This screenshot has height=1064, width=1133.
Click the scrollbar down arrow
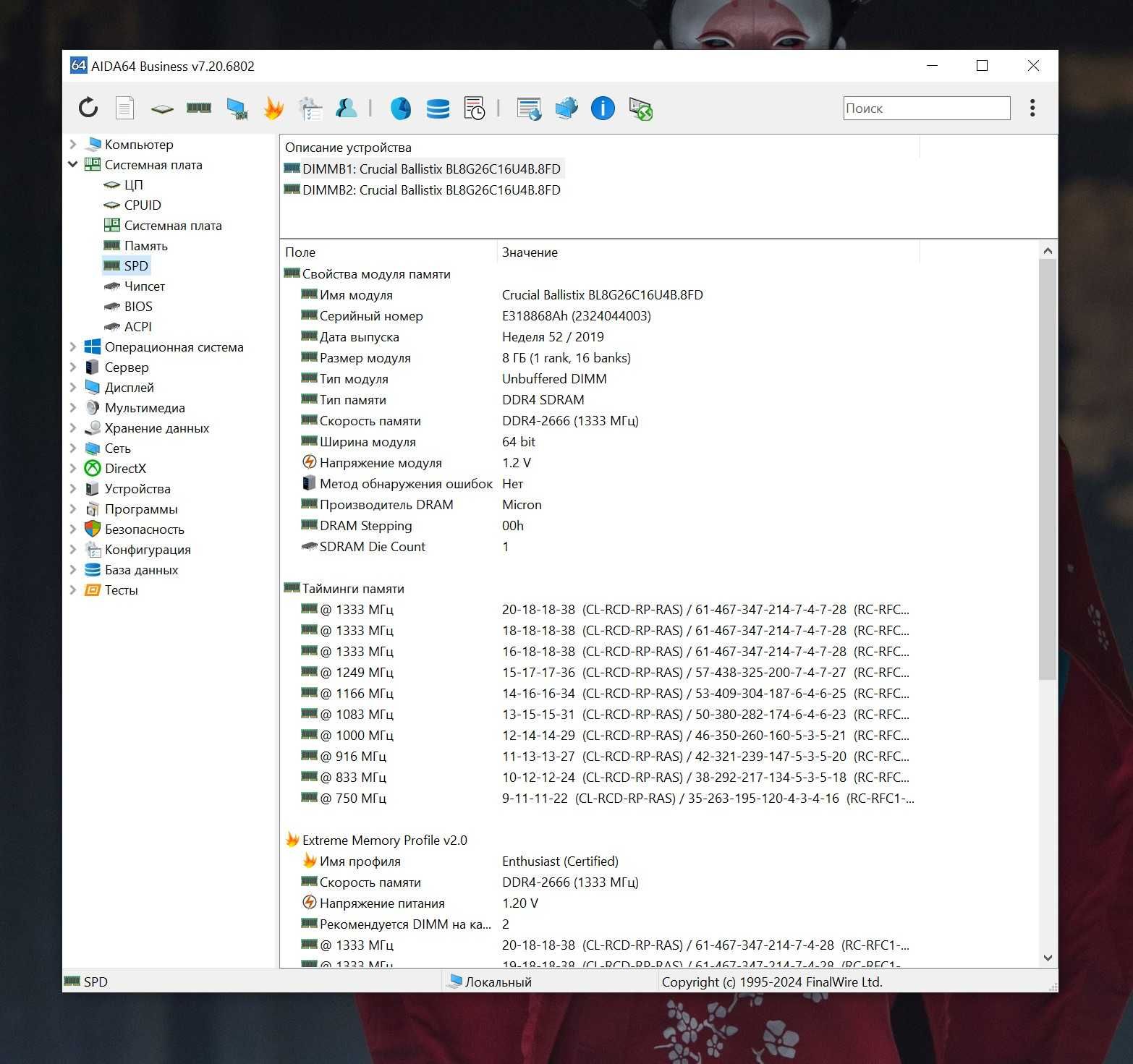point(1047,958)
